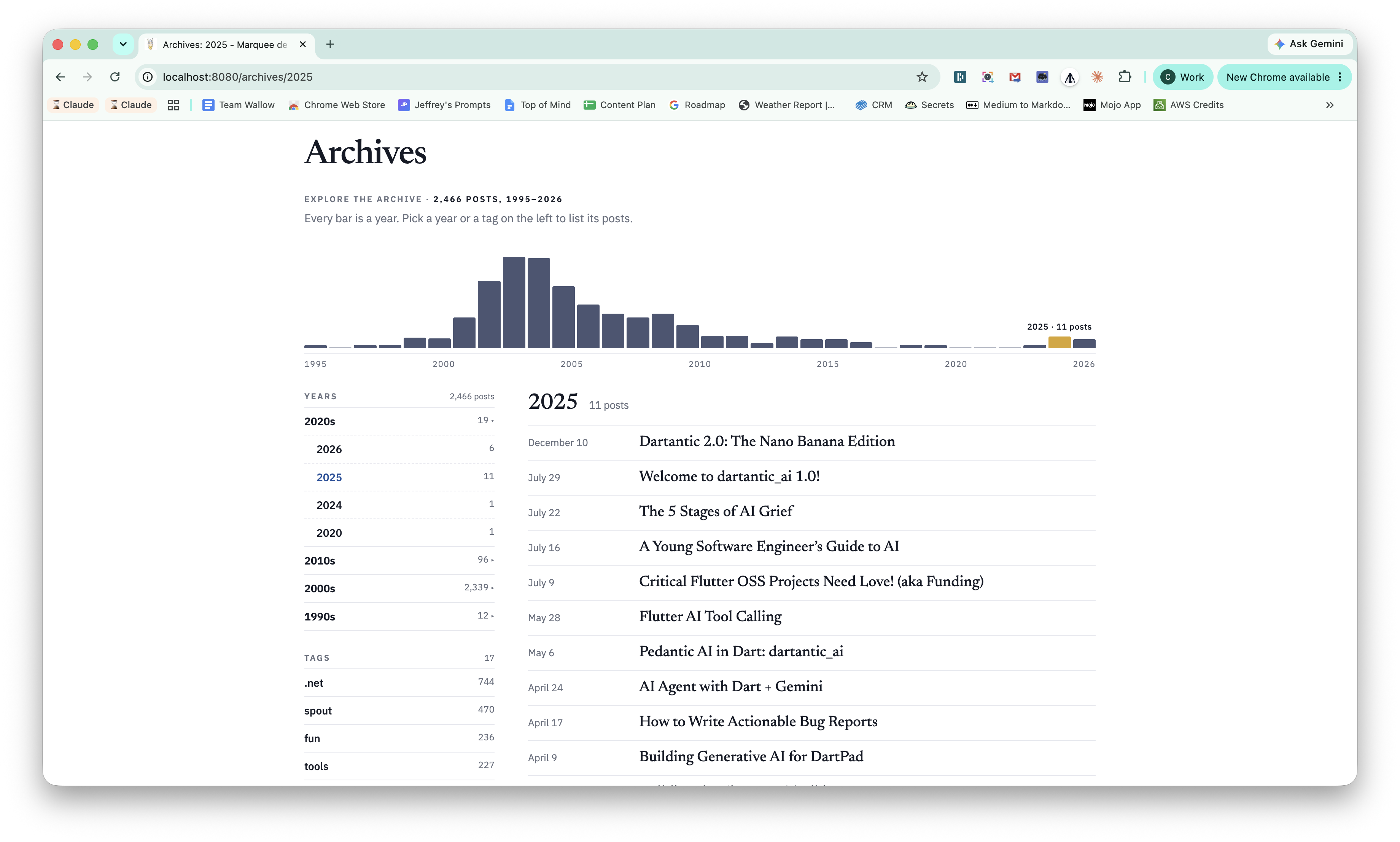Bookmark this page with the star icon
The height and width of the screenshot is (842, 1400).
tap(922, 77)
